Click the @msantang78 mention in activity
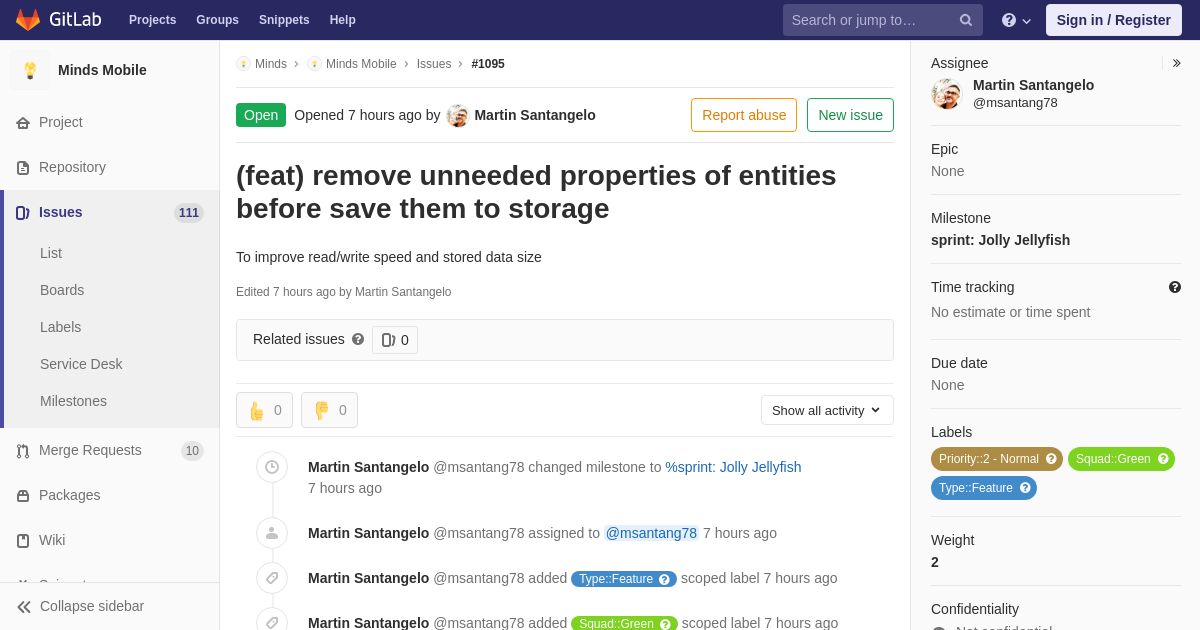The width and height of the screenshot is (1200, 630). (651, 533)
